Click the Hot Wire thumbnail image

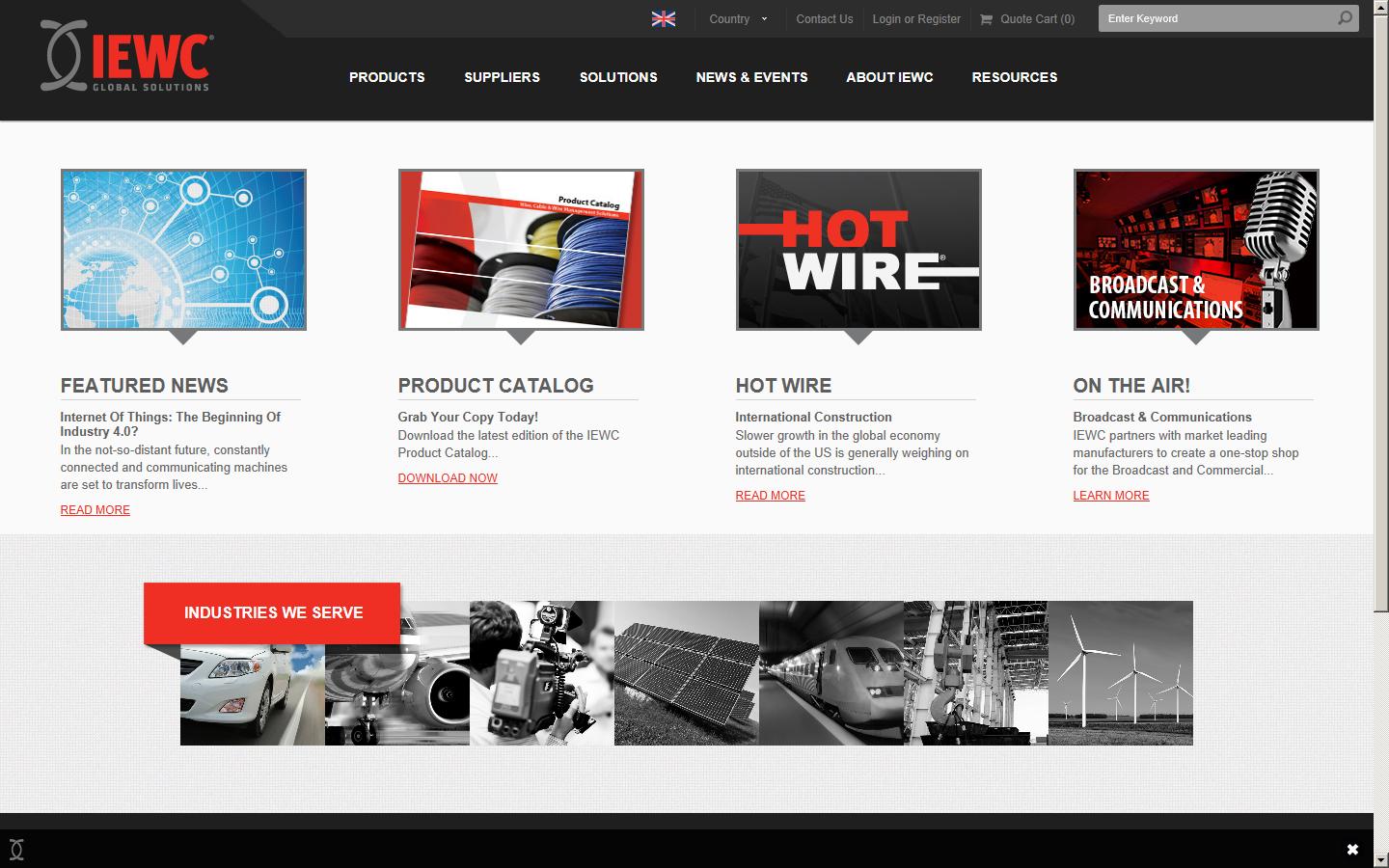pyautogui.click(x=858, y=249)
